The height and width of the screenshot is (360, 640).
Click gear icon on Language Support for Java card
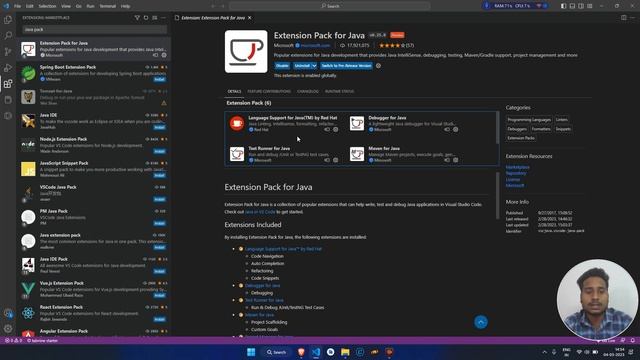tap(336, 129)
